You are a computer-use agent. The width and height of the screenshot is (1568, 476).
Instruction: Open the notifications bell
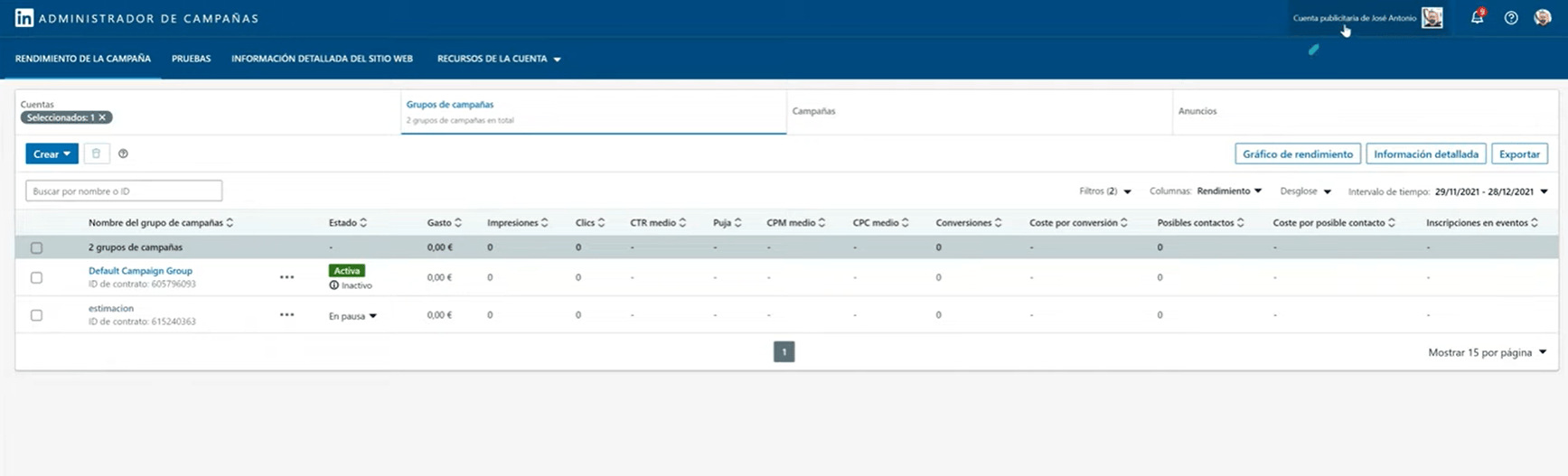point(1478,17)
